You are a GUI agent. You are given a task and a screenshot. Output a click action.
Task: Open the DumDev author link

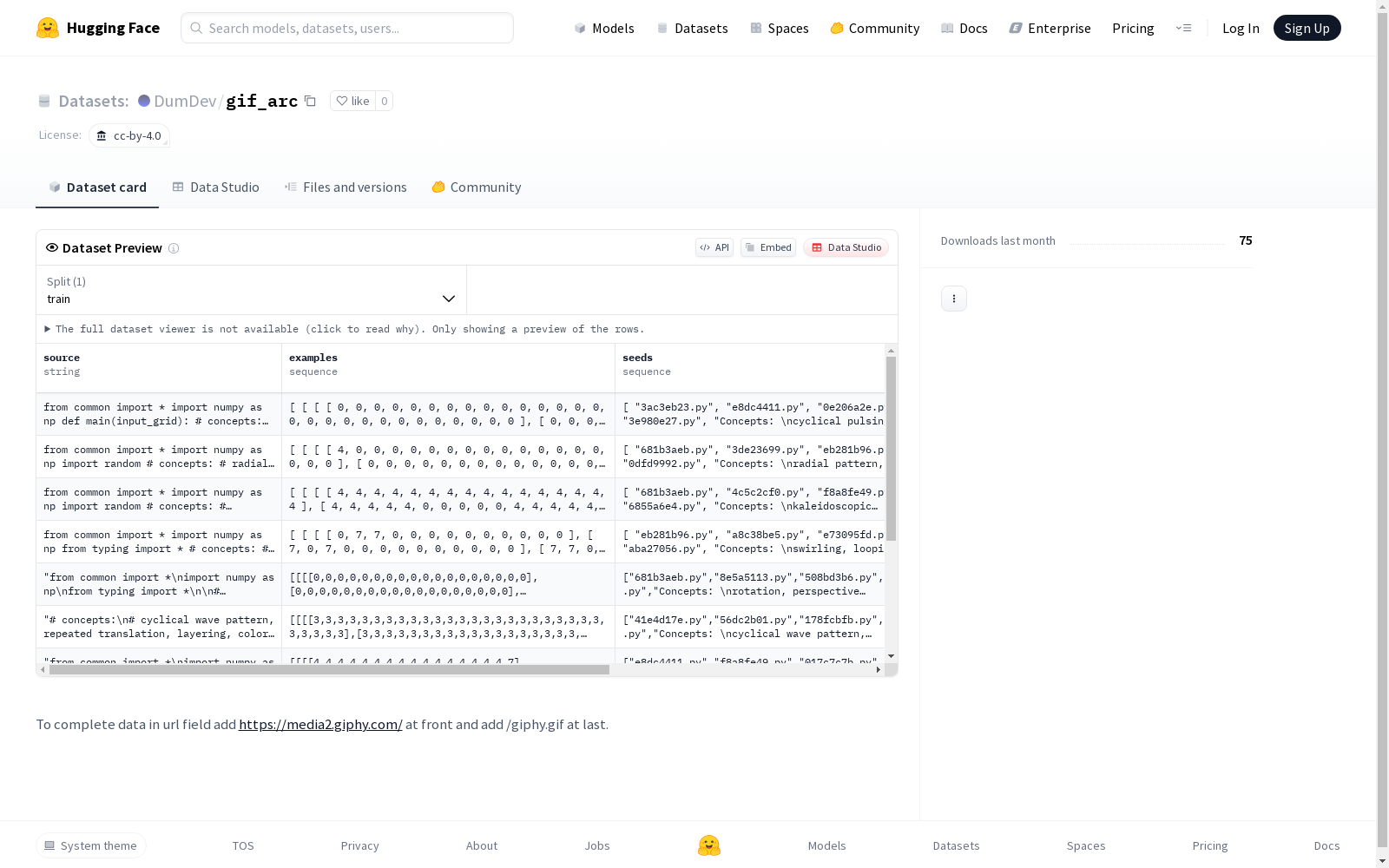185,101
